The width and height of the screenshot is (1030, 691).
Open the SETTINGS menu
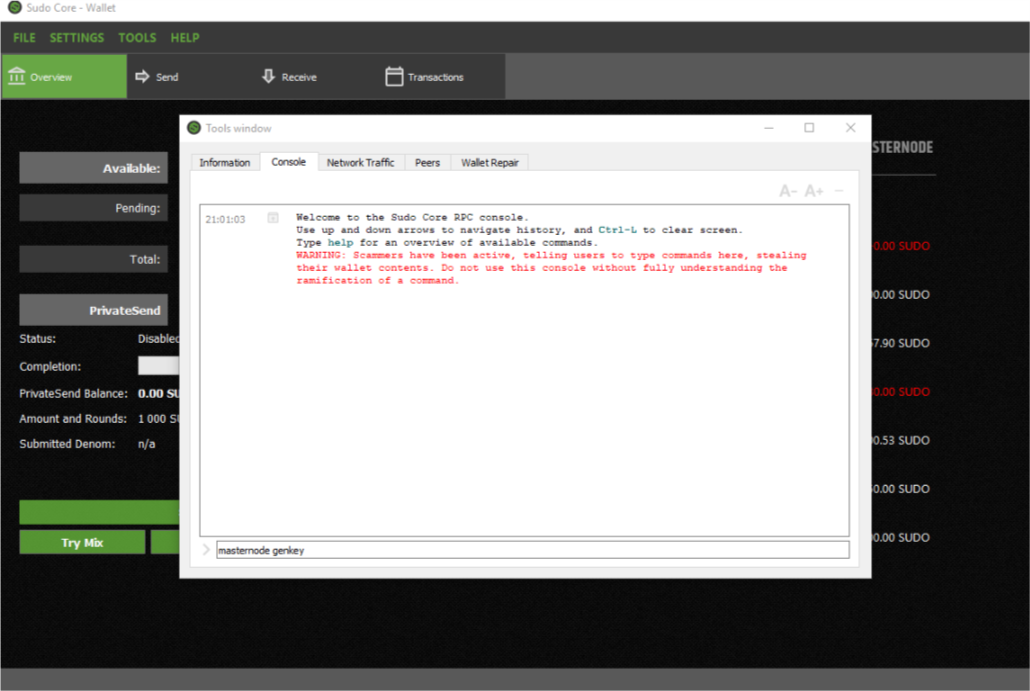tap(77, 38)
